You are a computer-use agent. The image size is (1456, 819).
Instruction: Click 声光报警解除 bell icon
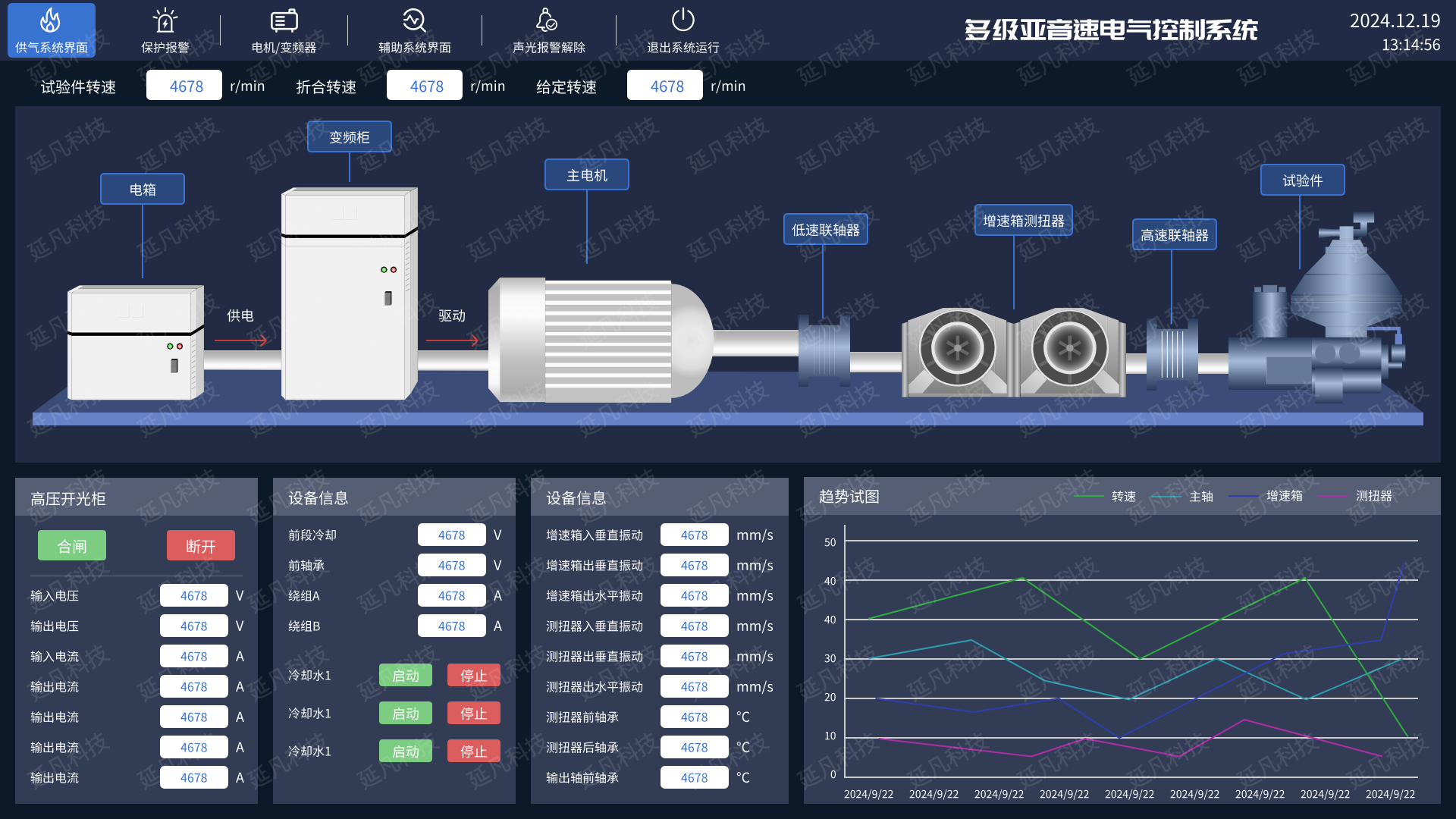tap(548, 20)
